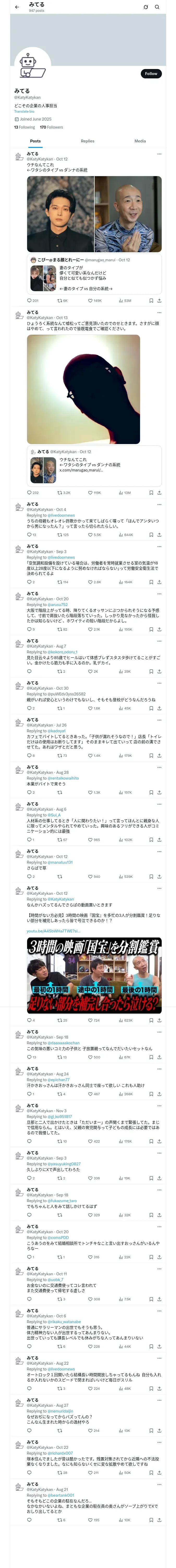
Task: Switch to the Replies tab
Action: tap(87, 141)
